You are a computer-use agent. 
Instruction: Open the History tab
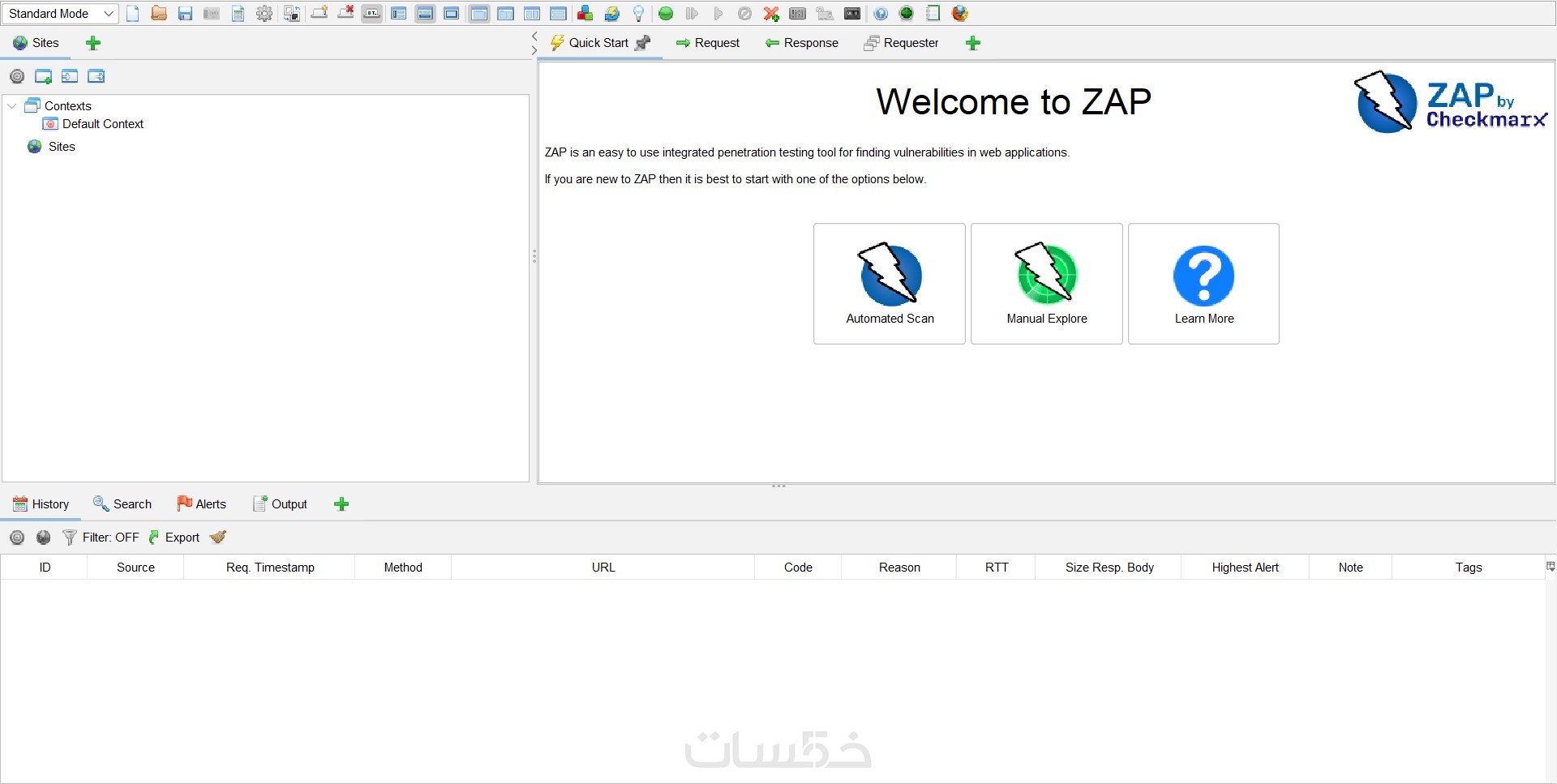(x=41, y=504)
